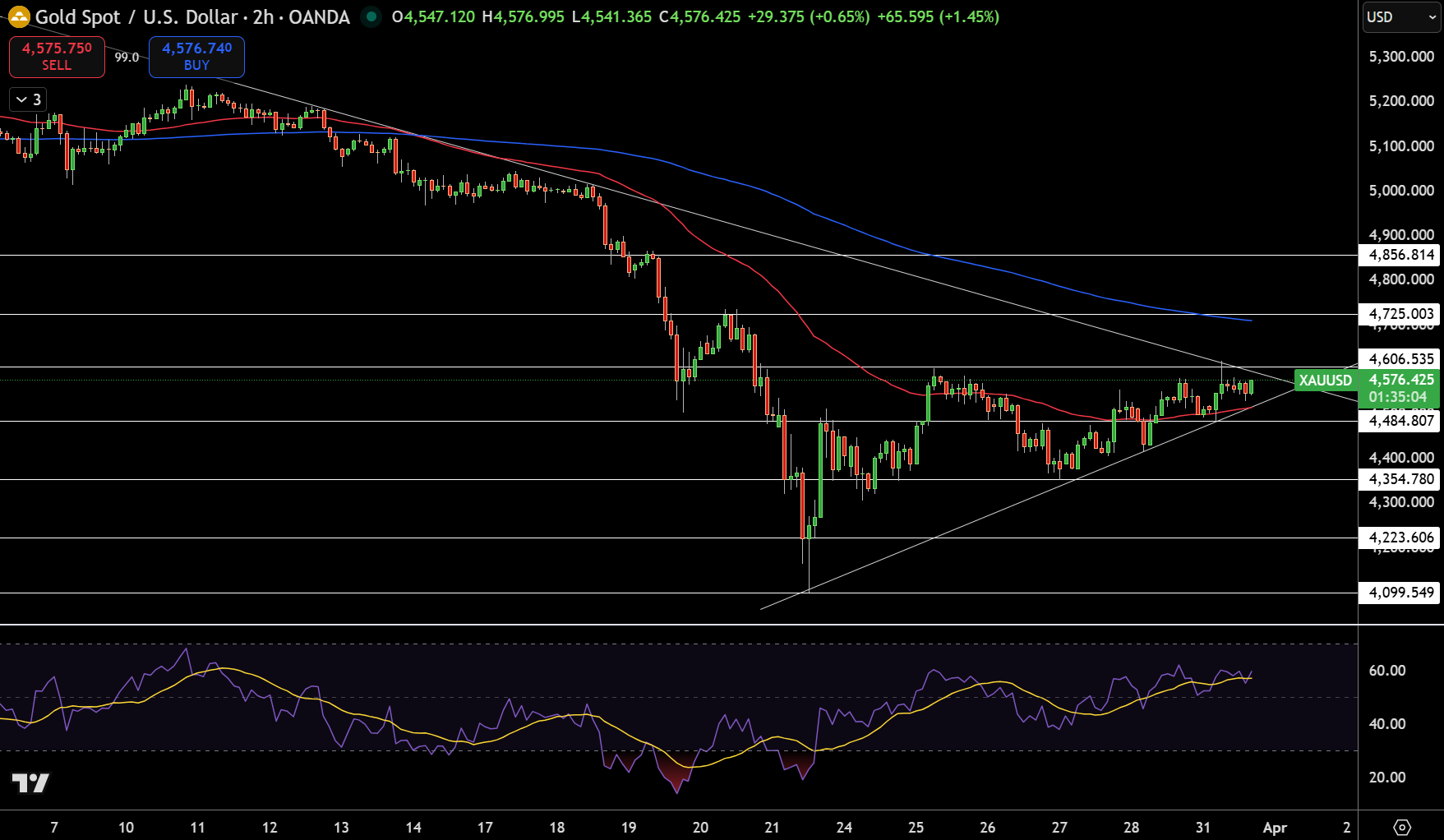This screenshot has width=1444, height=840.
Task: Click the Apr date on time axis
Action: (1274, 828)
